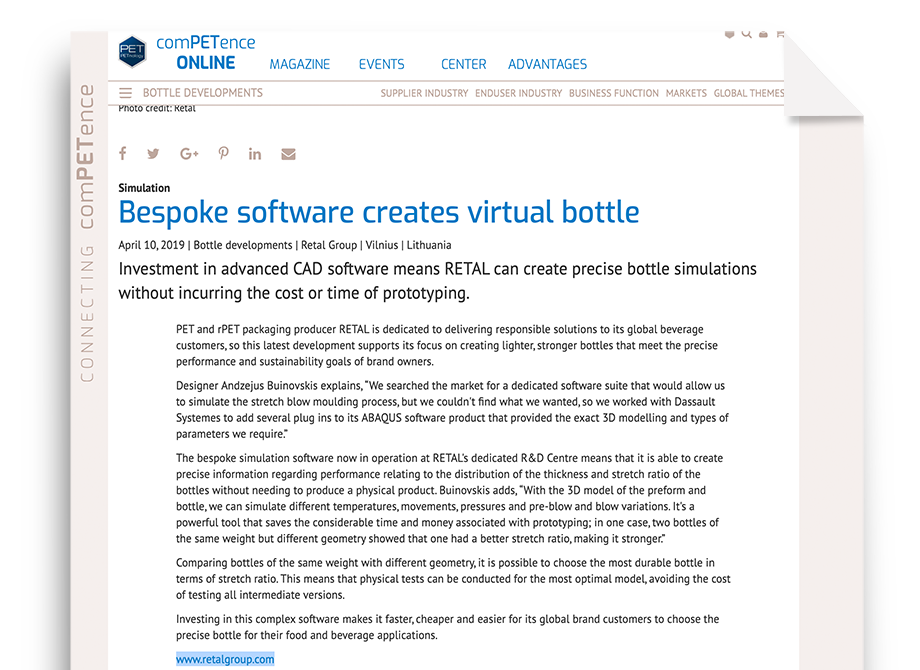This screenshot has height=670, width=920.
Task: Open the MAGAZINE menu
Action: [300, 64]
